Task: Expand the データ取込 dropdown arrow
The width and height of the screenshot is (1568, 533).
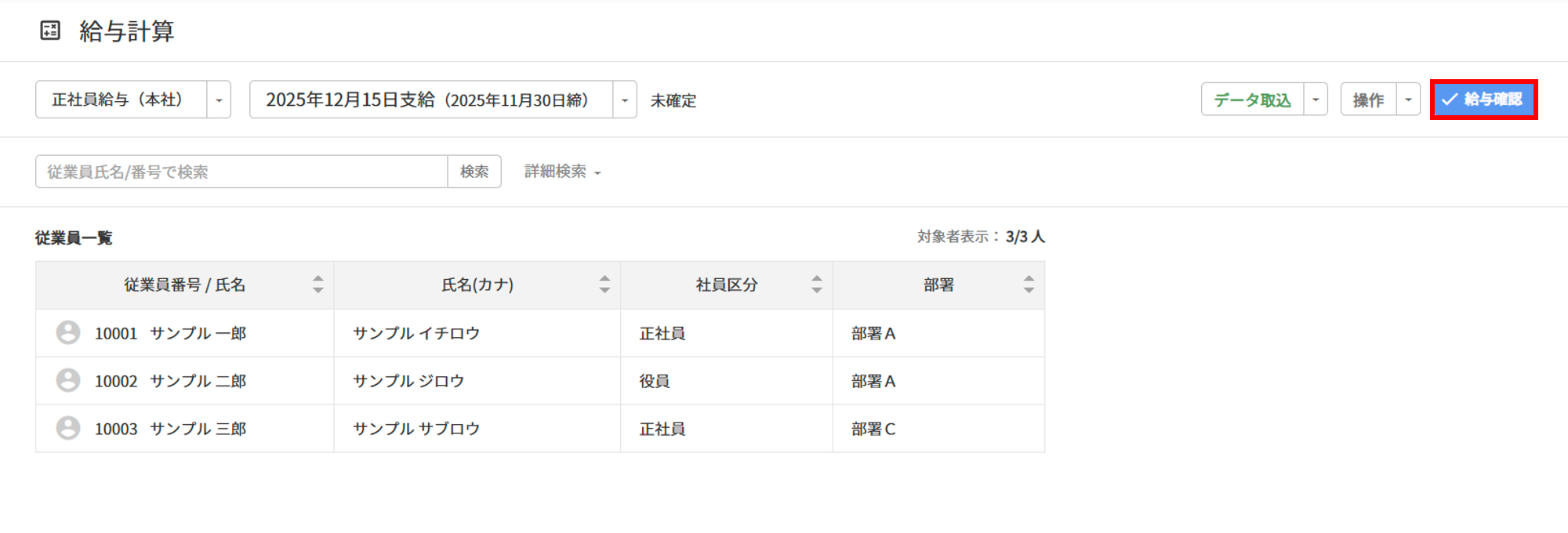Action: (1316, 100)
